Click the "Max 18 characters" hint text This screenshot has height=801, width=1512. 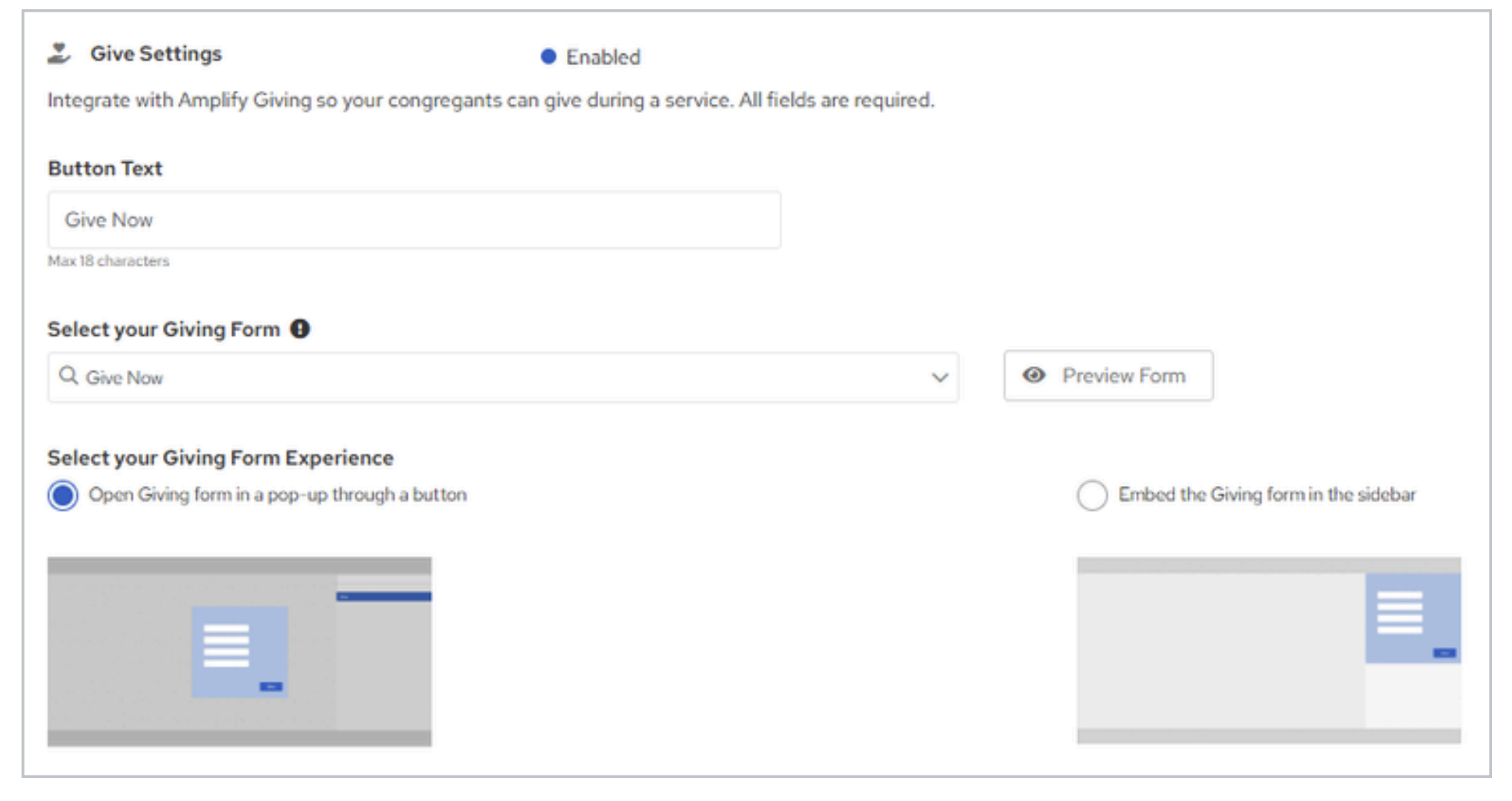click(x=108, y=261)
